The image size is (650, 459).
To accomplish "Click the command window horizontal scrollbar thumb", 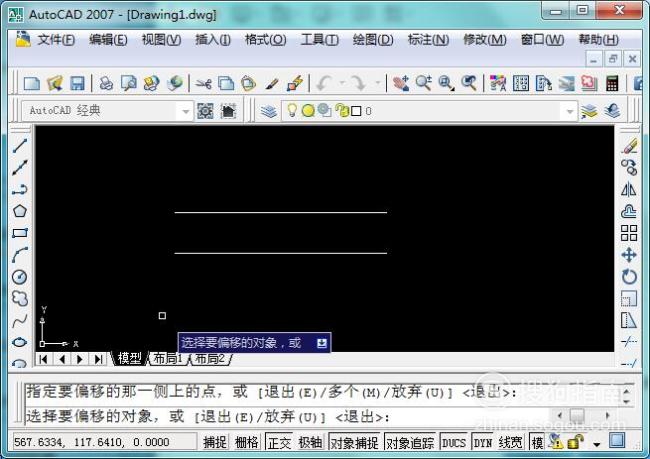I will [x=577, y=415].
